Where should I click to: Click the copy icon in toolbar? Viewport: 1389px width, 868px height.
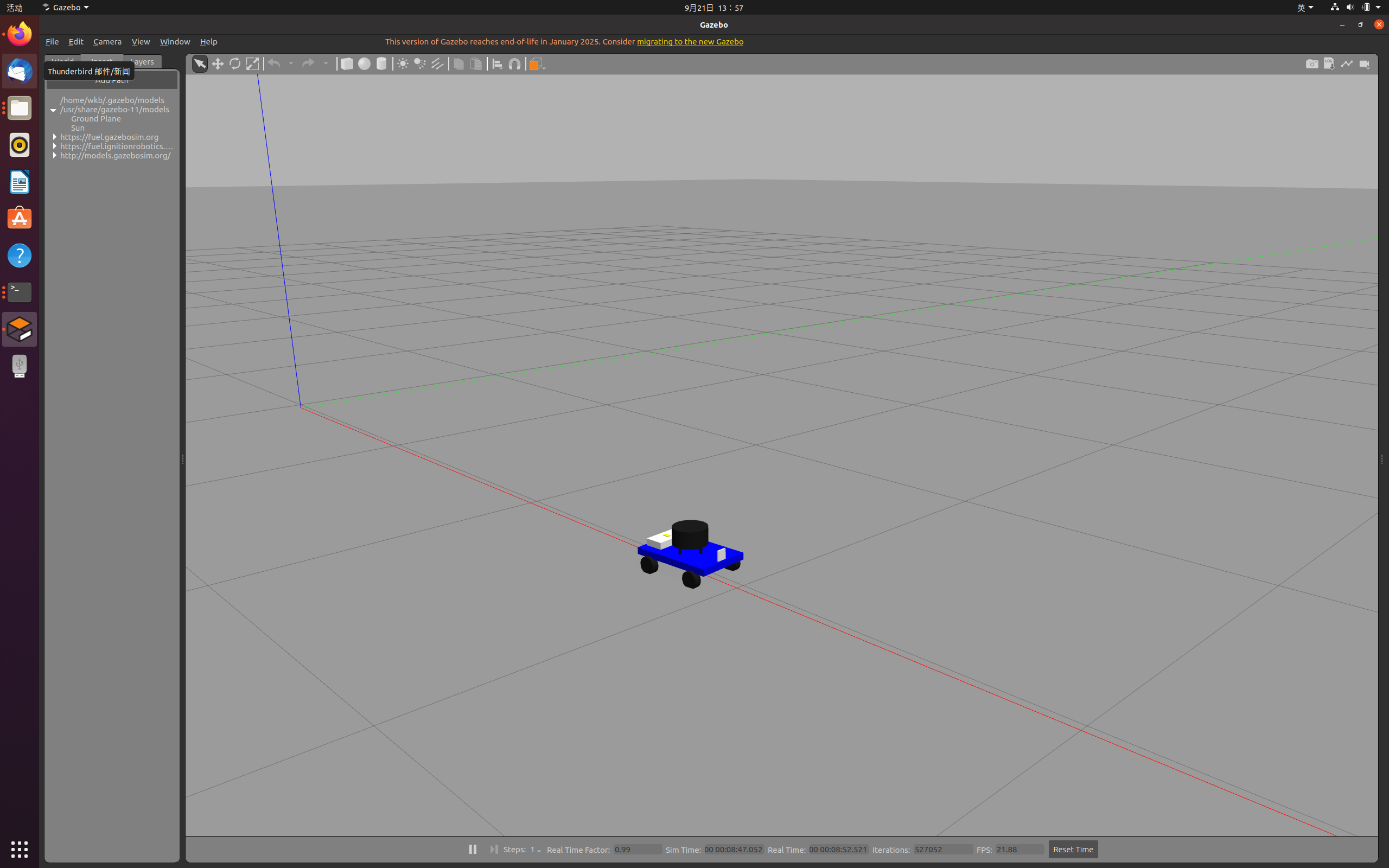[x=458, y=63]
